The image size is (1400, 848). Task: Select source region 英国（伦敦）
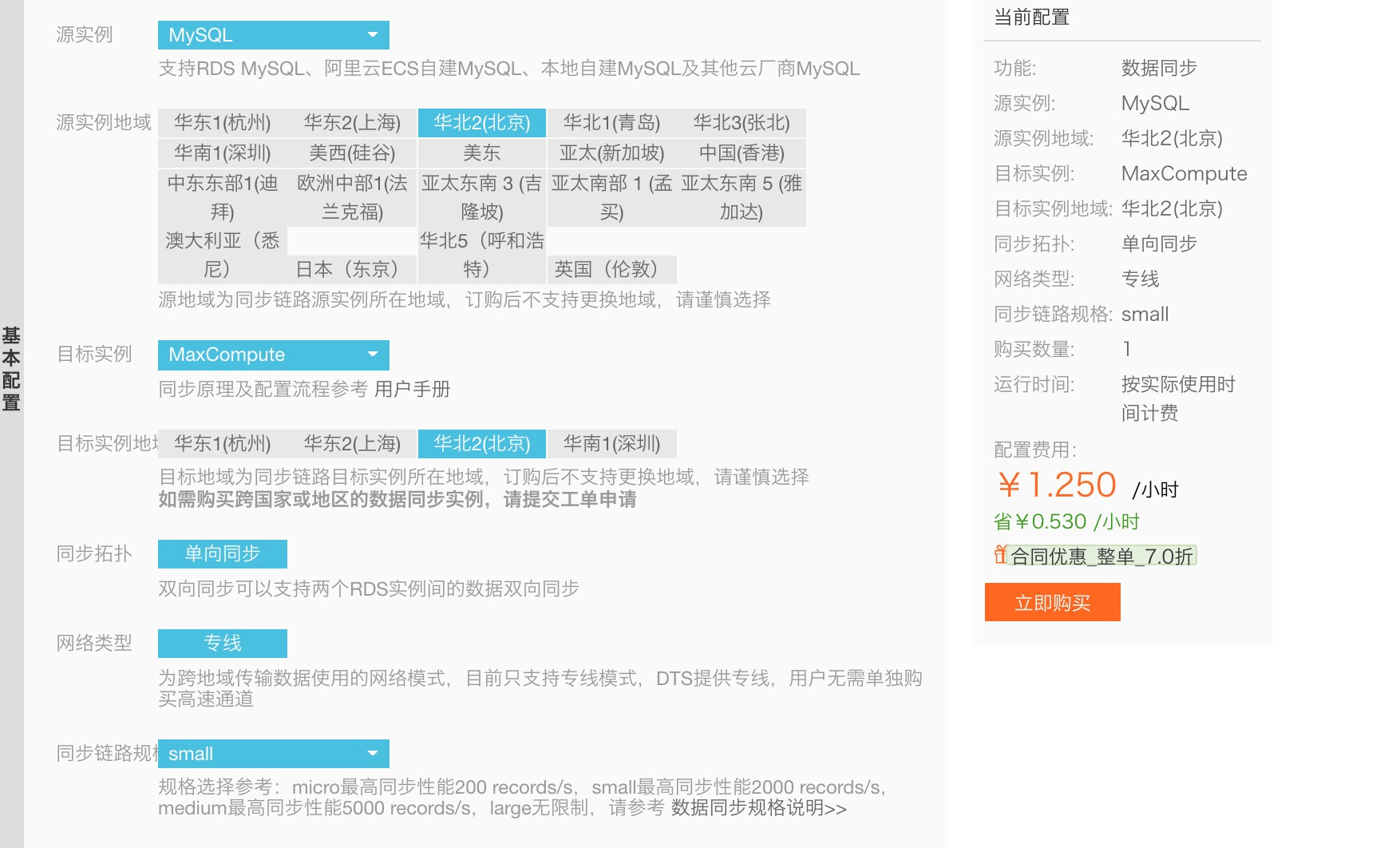[611, 269]
